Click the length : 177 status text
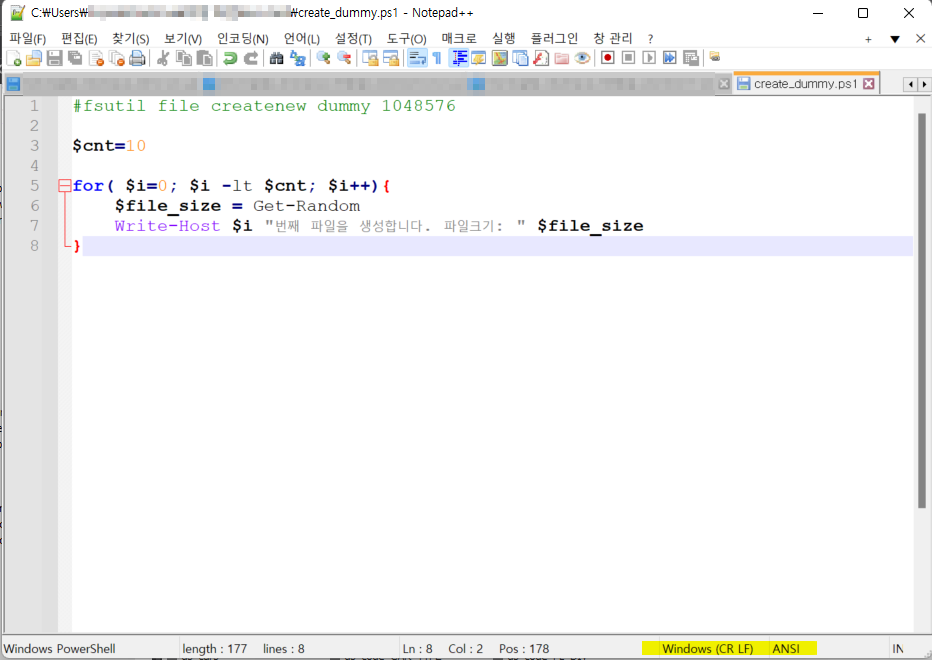This screenshot has width=932, height=660. tap(215, 649)
